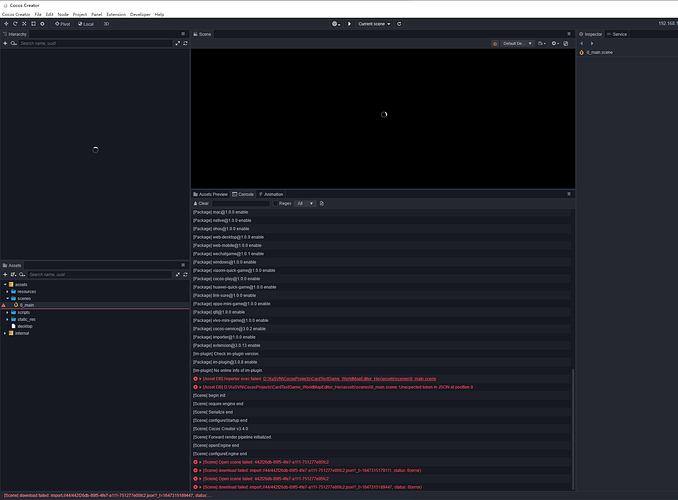Clear the console log

pyautogui.click(x=202, y=203)
